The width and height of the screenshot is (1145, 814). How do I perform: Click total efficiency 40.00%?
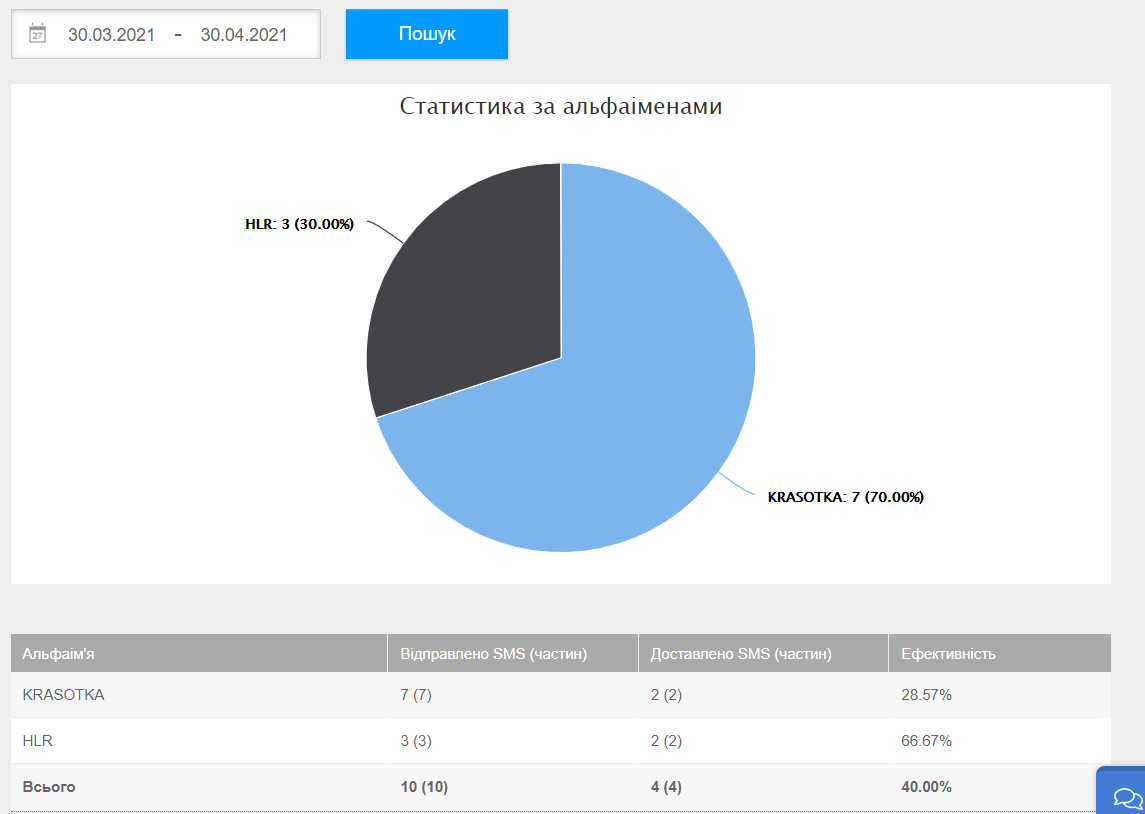pos(927,787)
